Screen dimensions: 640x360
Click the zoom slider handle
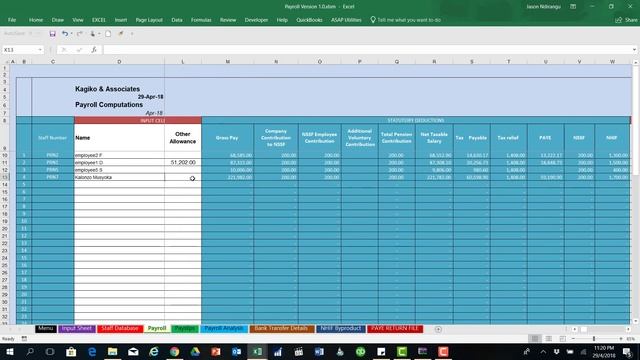click(594, 339)
